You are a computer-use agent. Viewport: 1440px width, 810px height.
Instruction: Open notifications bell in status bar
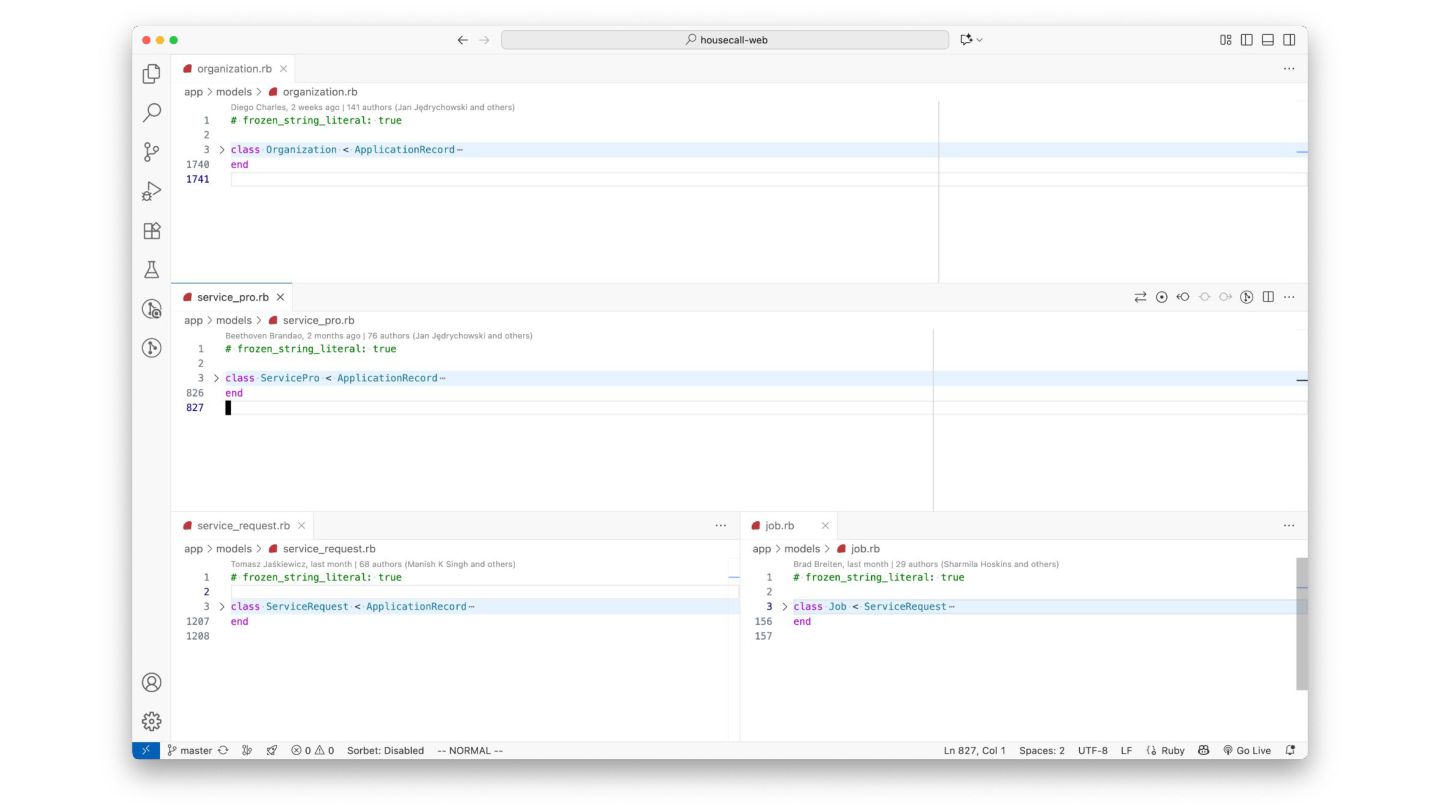point(1290,750)
